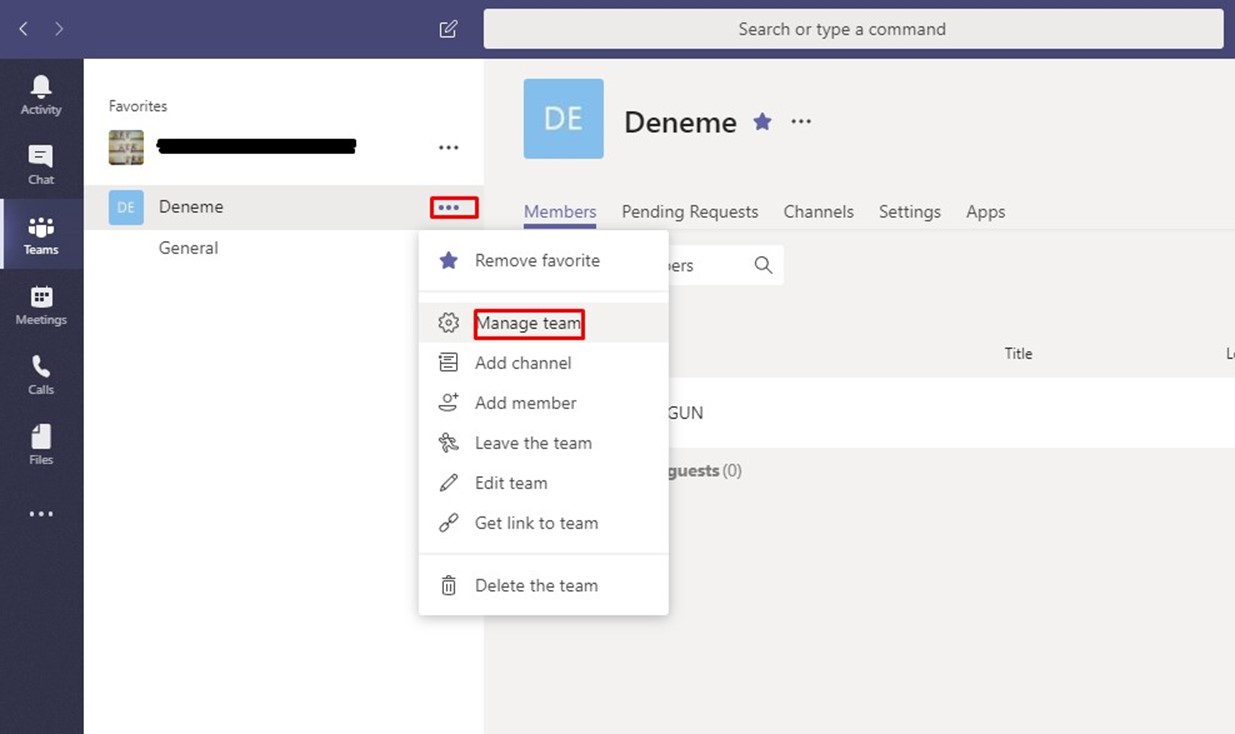Screen dimensions: 1235x734
Task: Choose Add channel from context menu
Action: (543, 363)
